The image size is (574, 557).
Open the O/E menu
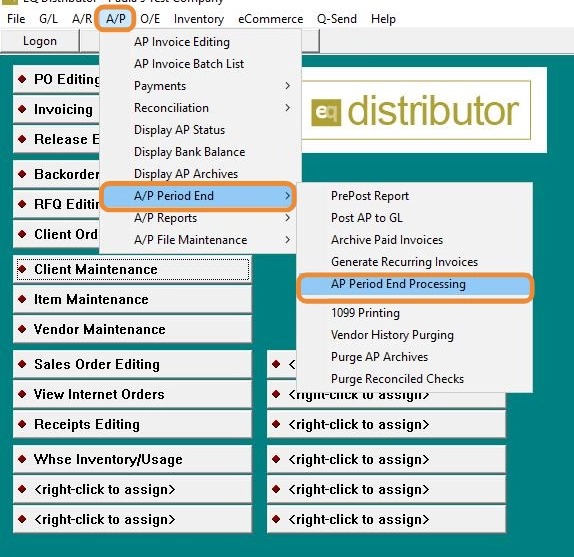(x=150, y=19)
